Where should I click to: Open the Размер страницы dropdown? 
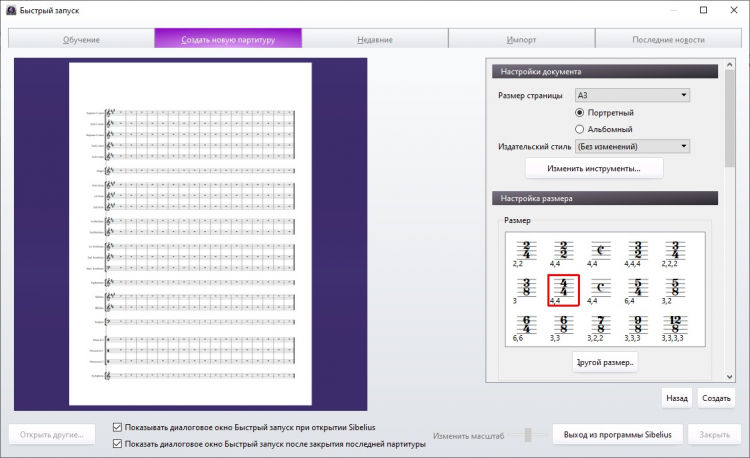point(631,95)
